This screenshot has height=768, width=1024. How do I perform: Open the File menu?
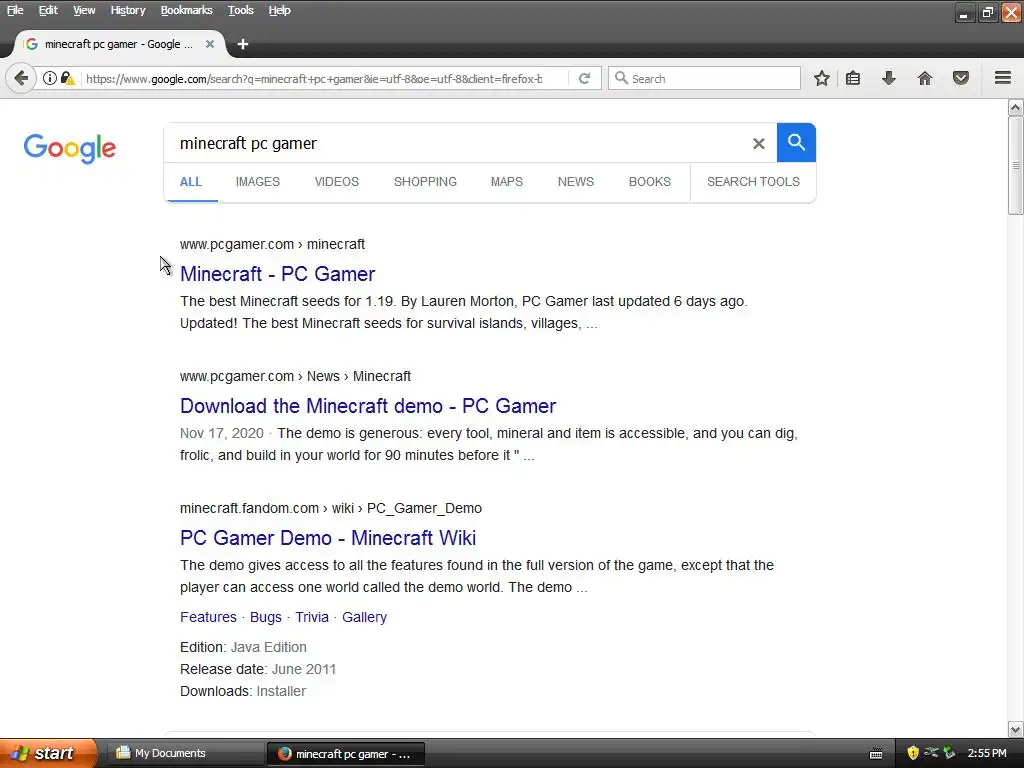(x=15, y=10)
